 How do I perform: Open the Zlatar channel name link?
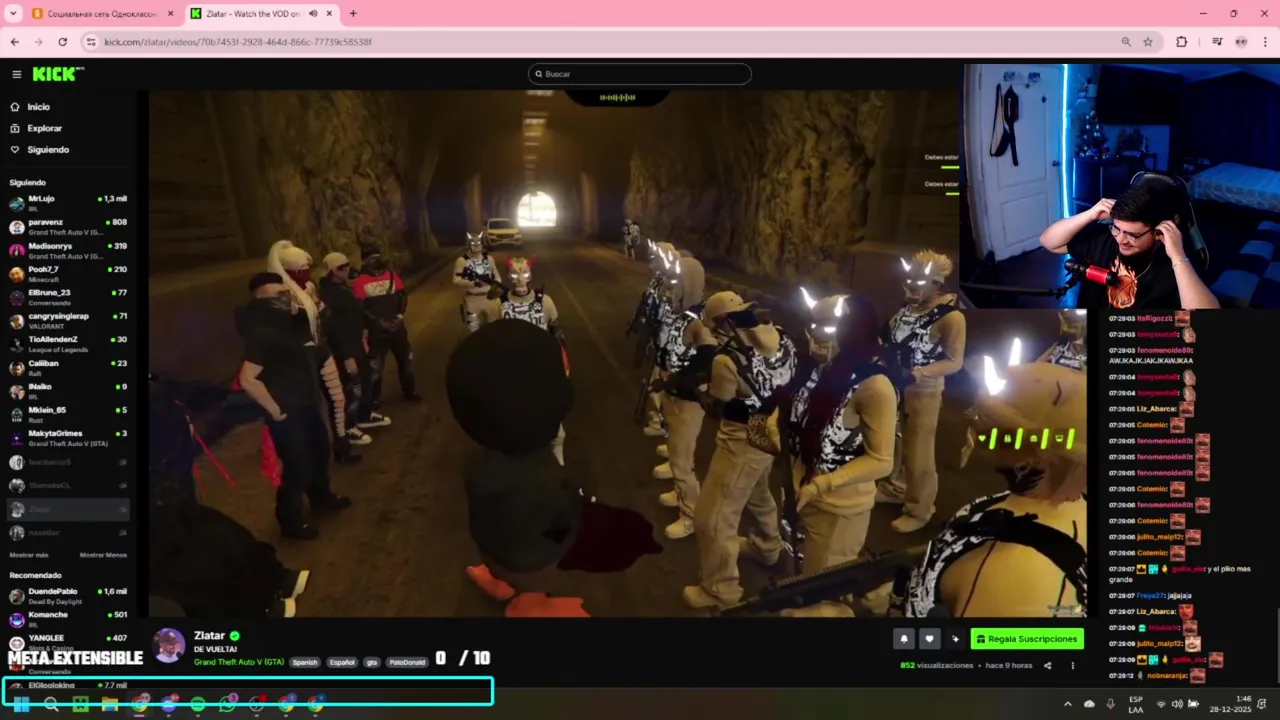pyautogui.click(x=209, y=635)
